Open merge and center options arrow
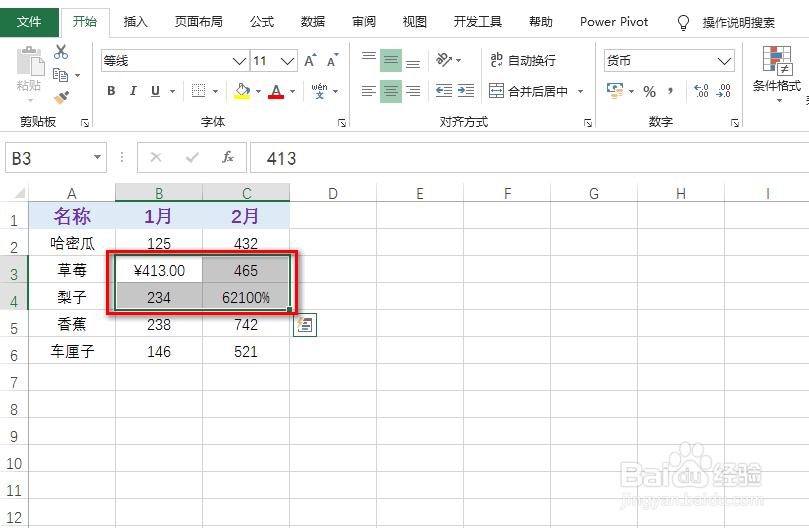809x528 pixels. (580, 91)
